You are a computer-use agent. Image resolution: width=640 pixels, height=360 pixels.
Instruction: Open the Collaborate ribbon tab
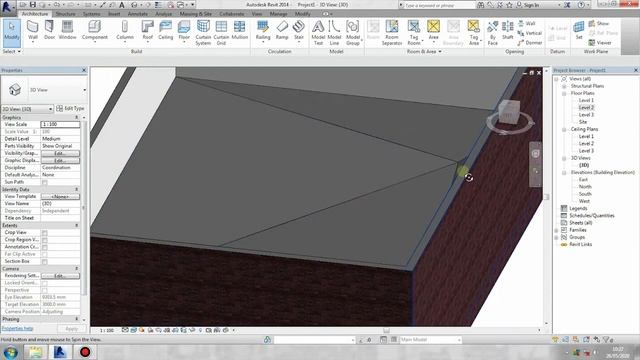tap(231, 14)
